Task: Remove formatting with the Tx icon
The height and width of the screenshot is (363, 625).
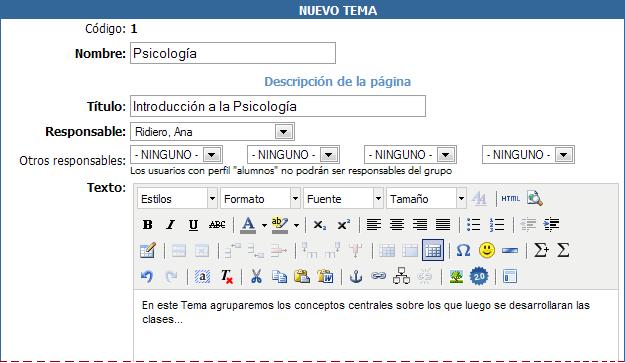Action: tap(226, 277)
